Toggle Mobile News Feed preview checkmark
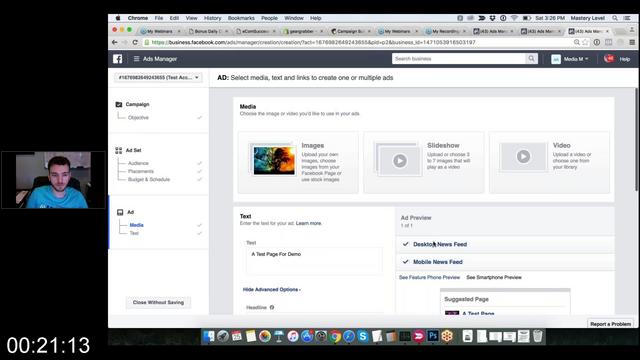 pos(405,262)
